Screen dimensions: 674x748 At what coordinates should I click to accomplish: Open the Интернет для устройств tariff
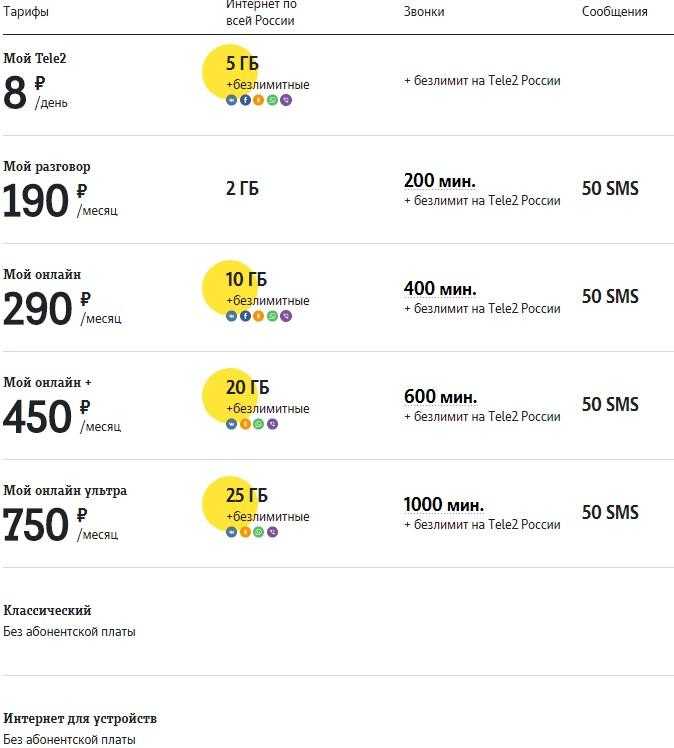point(80,718)
